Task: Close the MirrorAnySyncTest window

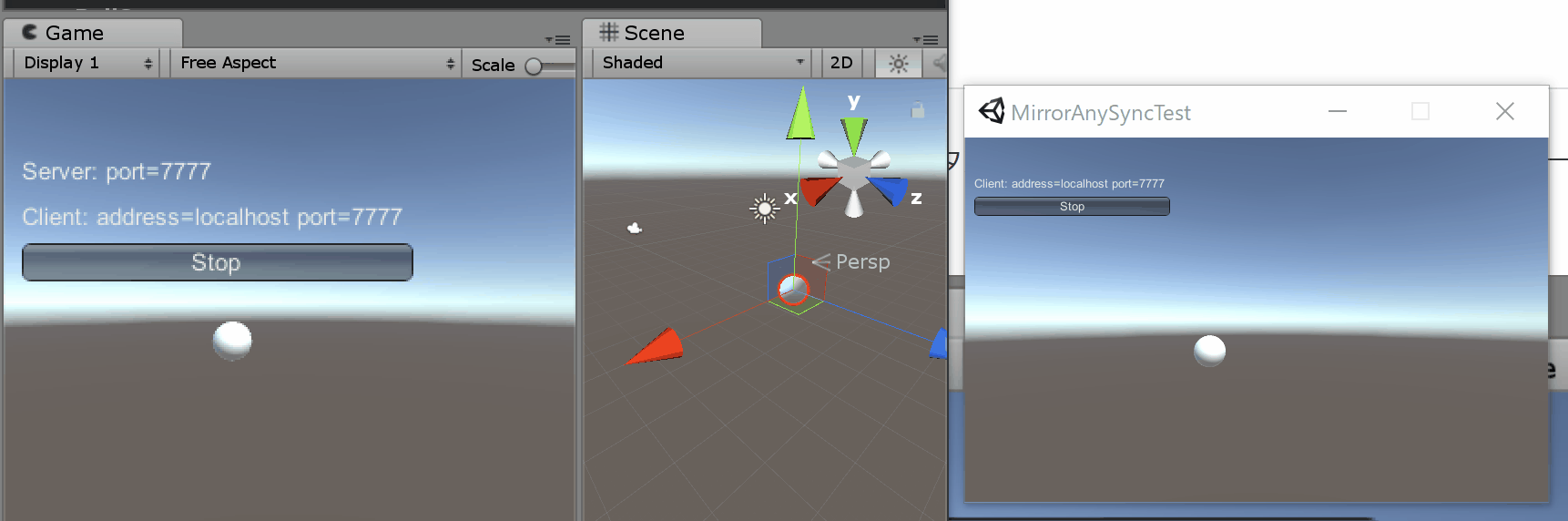Action: pos(1505,111)
